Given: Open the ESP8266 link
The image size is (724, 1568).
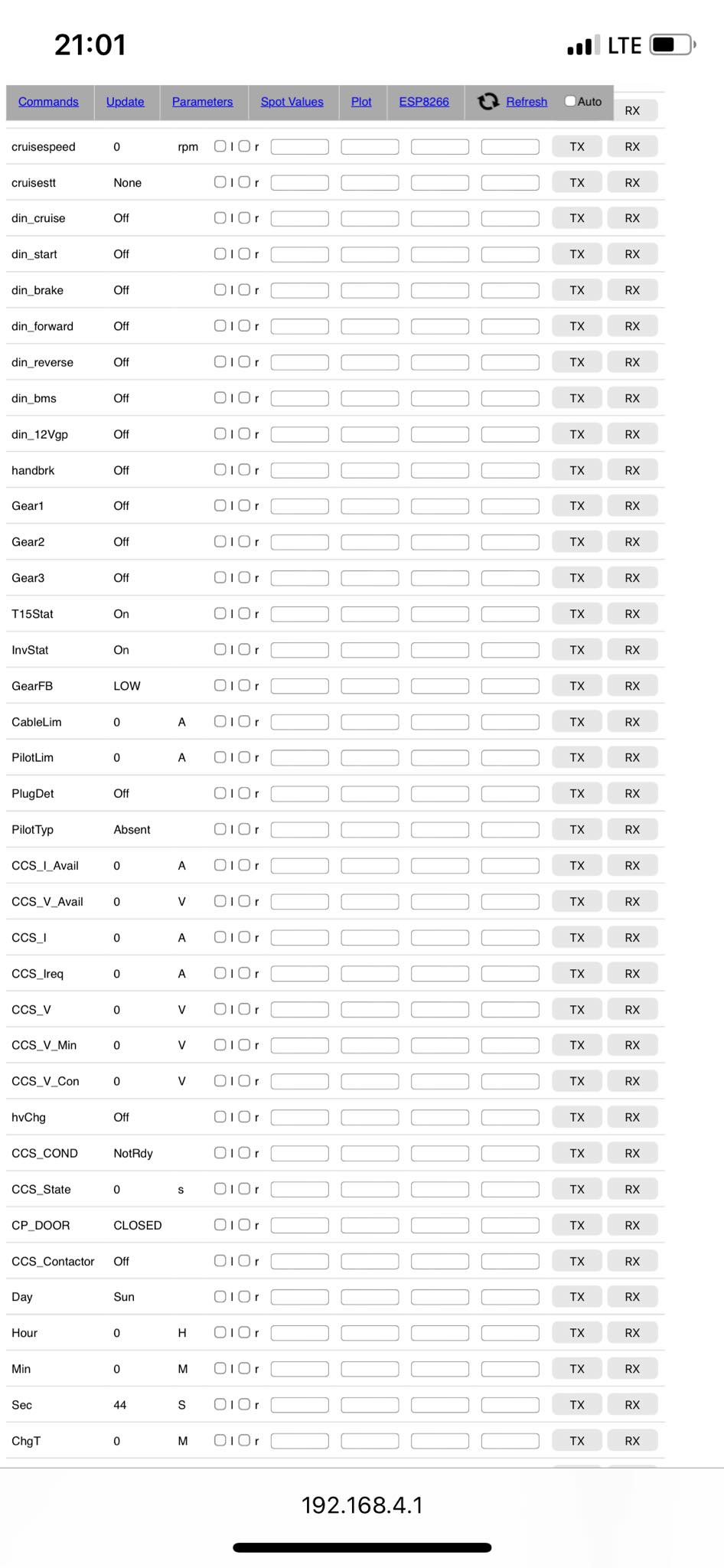Looking at the screenshot, I should tap(424, 102).
